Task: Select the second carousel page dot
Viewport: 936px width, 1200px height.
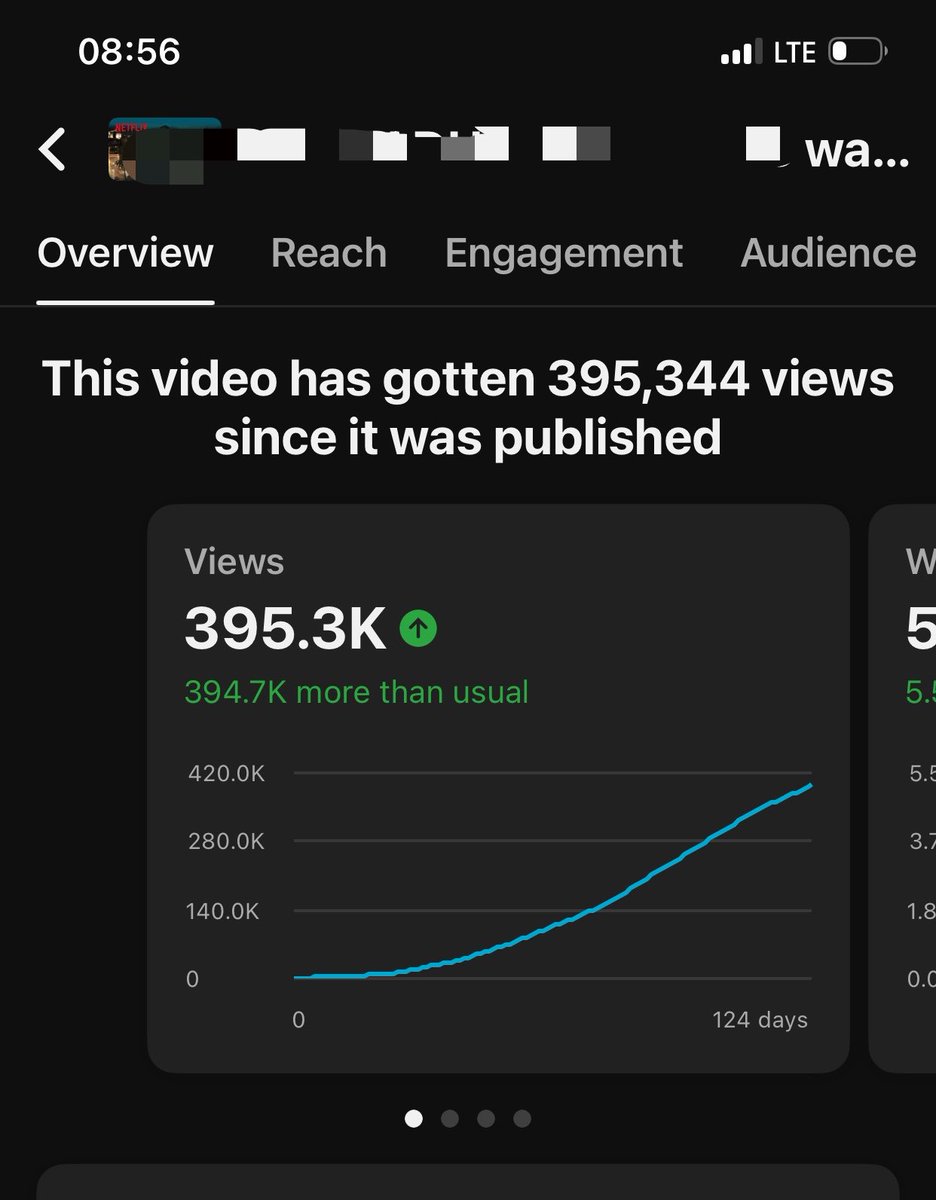Action: 450,1118
